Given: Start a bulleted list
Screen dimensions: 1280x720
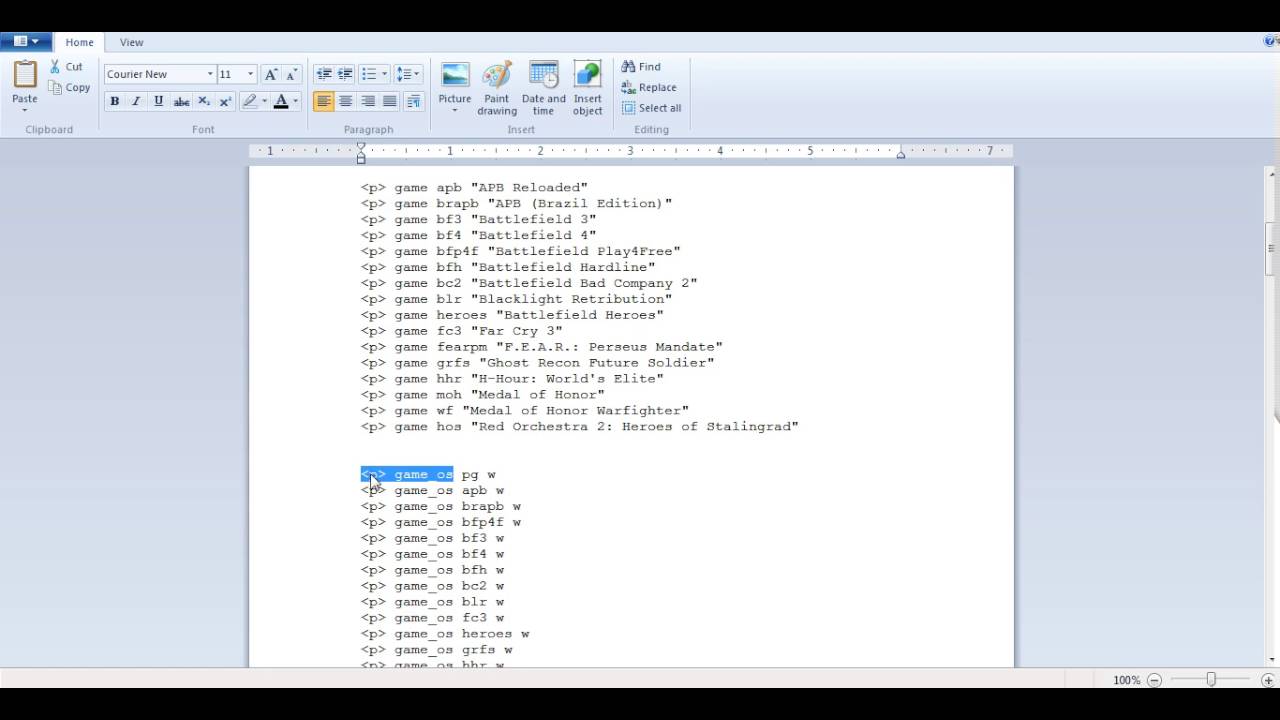Looking at the screenshot, I should pos(368,74).
